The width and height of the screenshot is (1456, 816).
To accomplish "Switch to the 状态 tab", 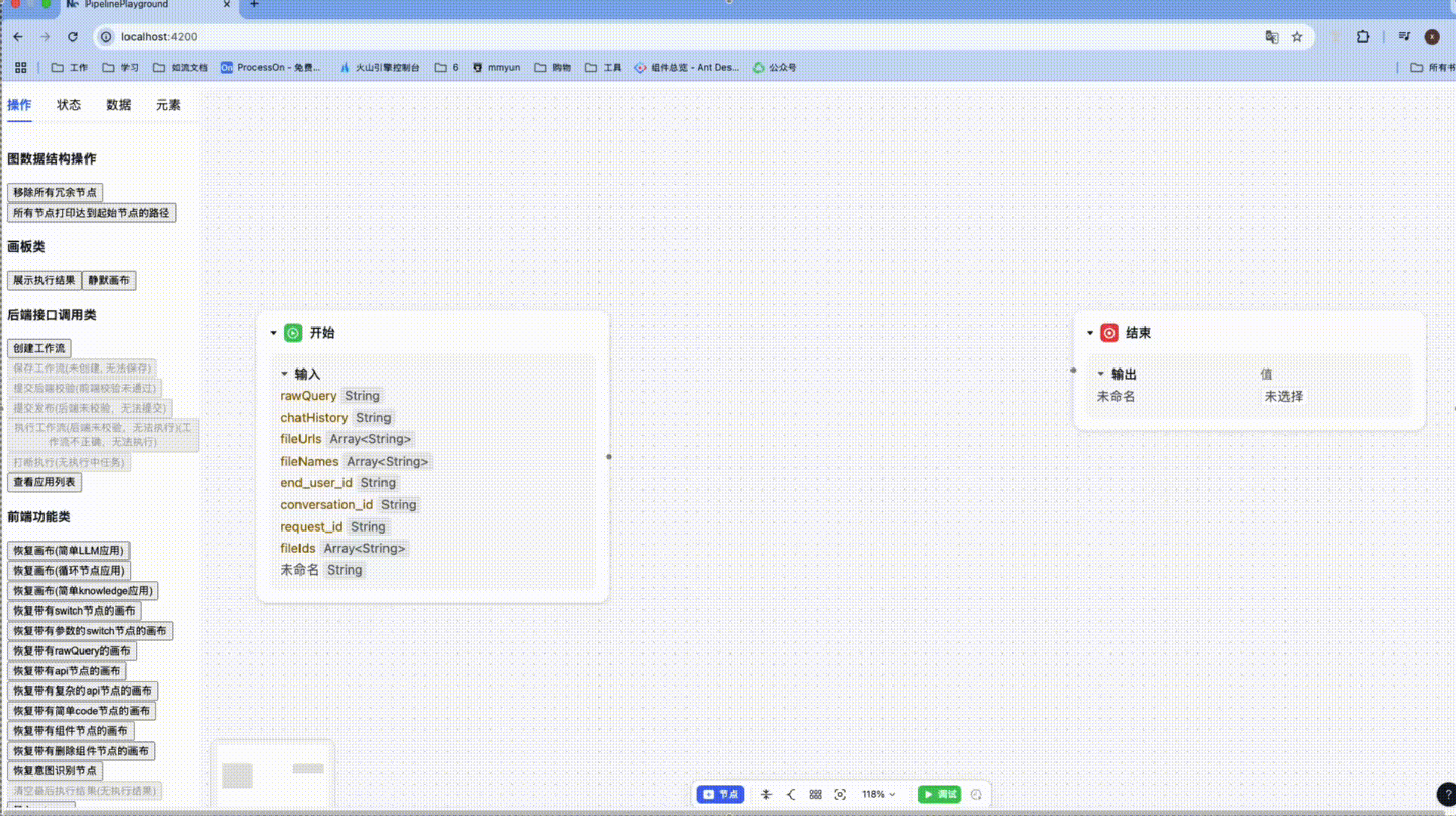I will [x=69, y=105].
